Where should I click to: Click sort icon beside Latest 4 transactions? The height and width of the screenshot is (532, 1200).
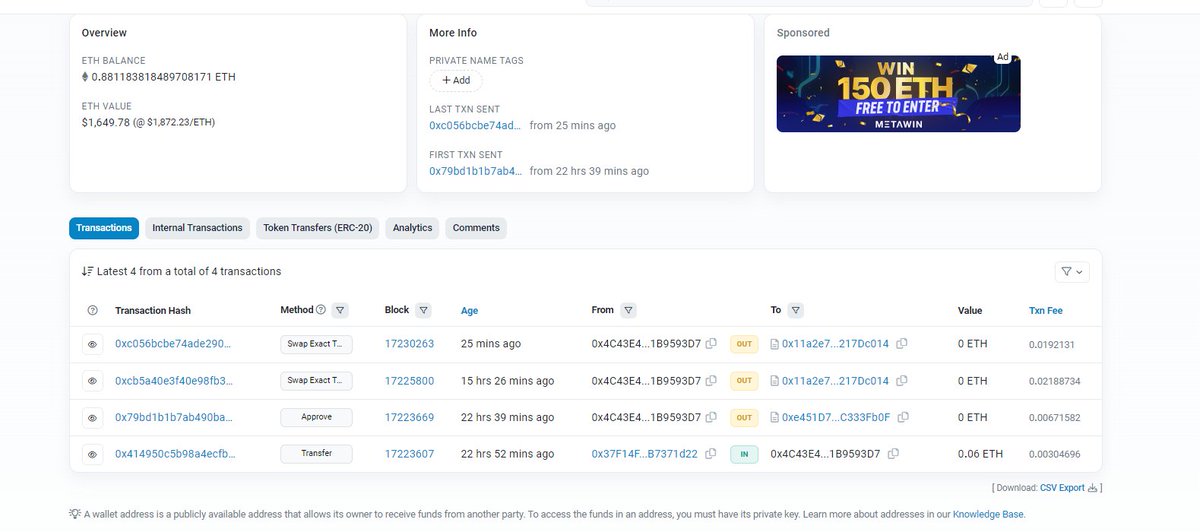(87, 272)
